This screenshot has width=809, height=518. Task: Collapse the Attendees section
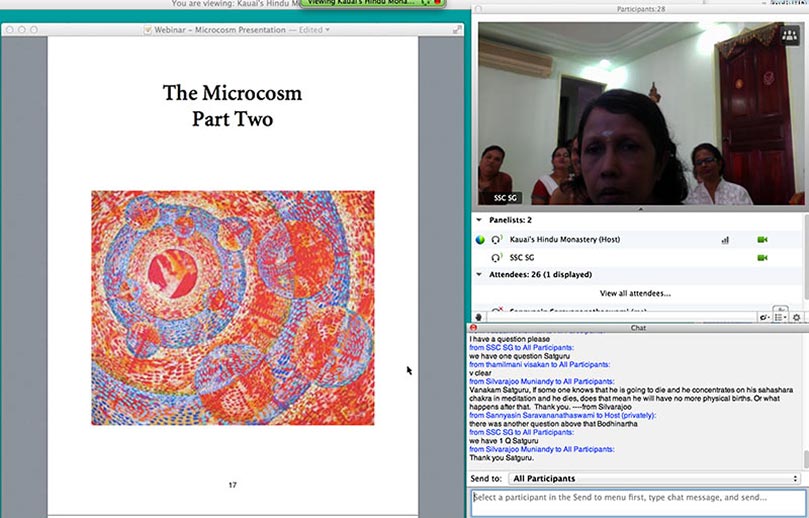point(478,274)
